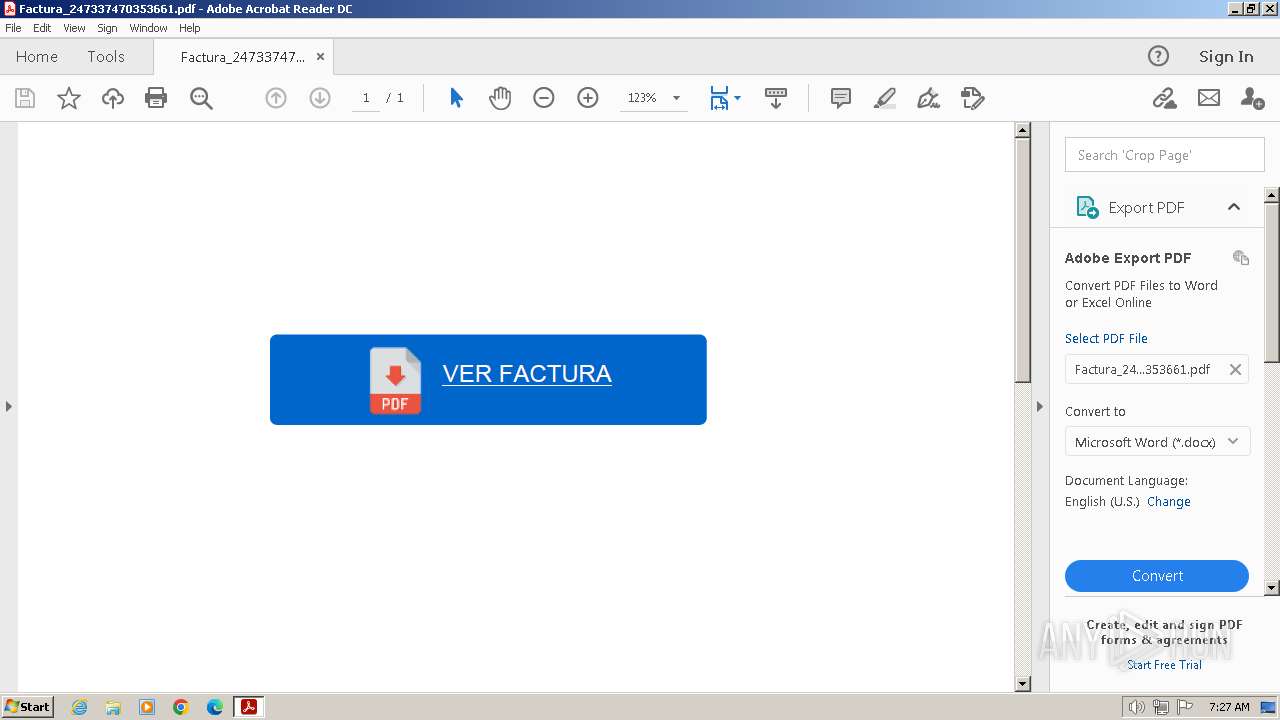Image resolution: width=1280 pixels, height=720 pixels.
Task: Click the 7:27 AM system clock
Action: point(1229,707)
